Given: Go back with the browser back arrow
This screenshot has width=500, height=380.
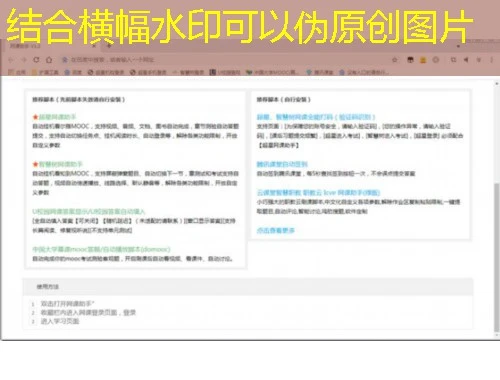Looking at the screenshot, I should click(11, 60).
